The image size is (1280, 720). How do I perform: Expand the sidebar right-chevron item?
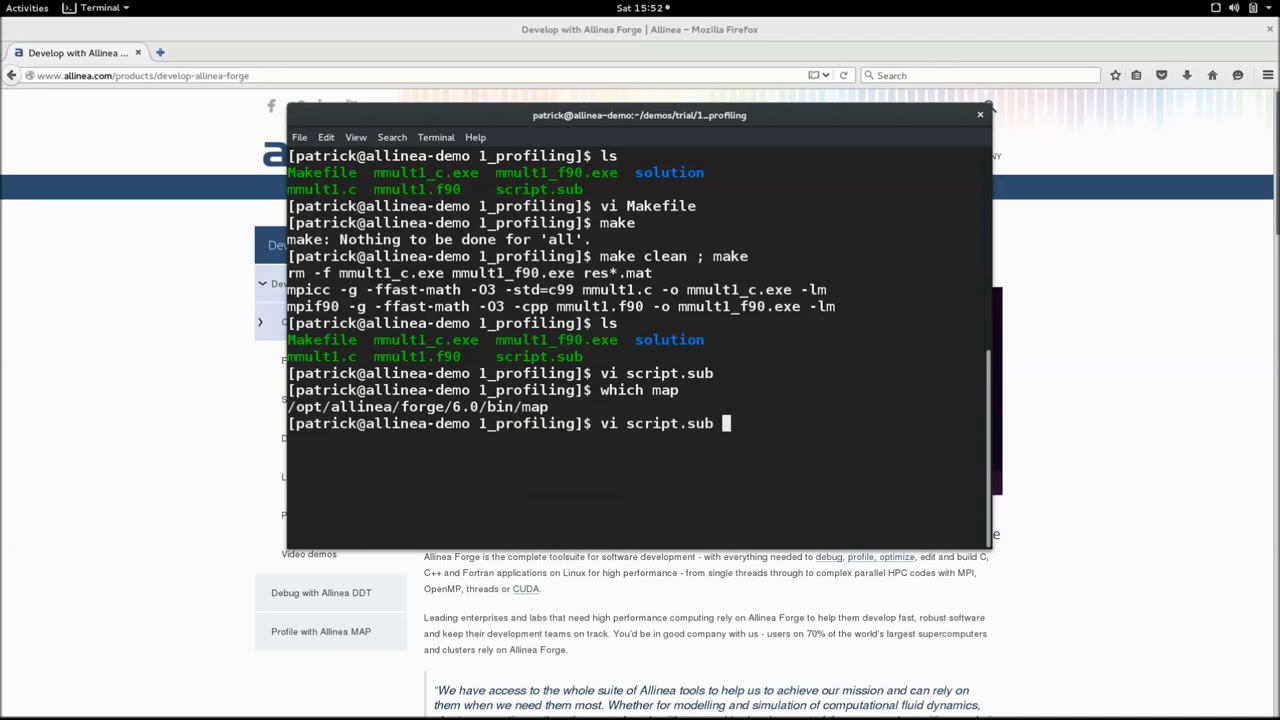(x=260, y=322)
